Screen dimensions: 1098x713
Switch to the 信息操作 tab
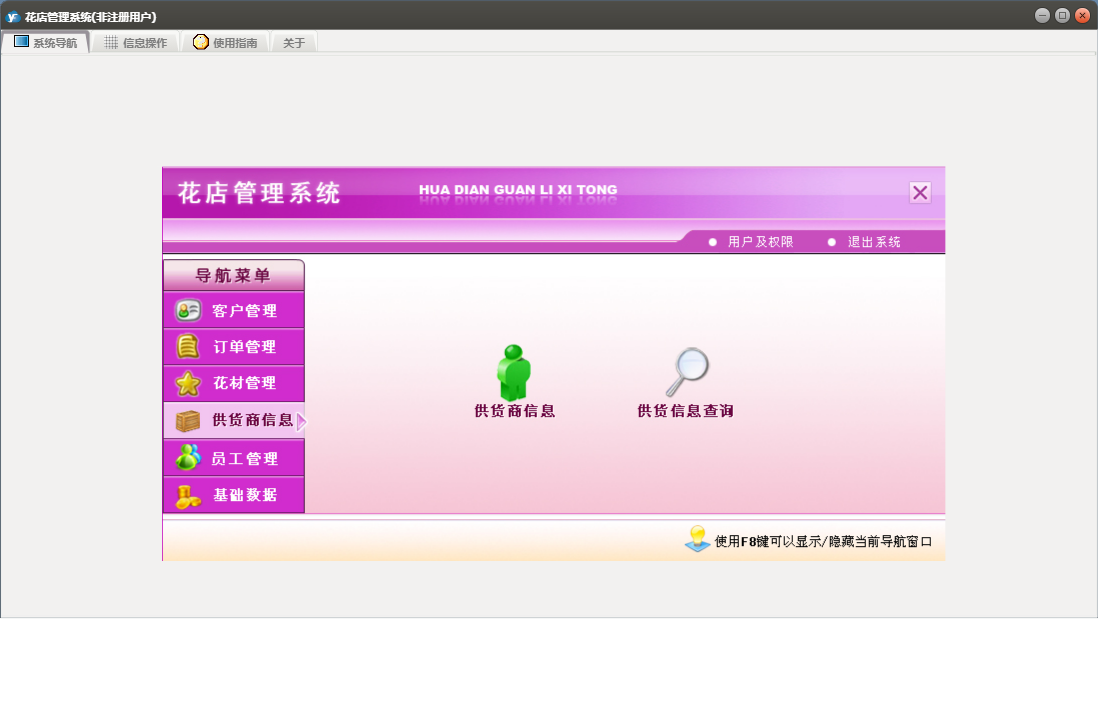[135, 43]
